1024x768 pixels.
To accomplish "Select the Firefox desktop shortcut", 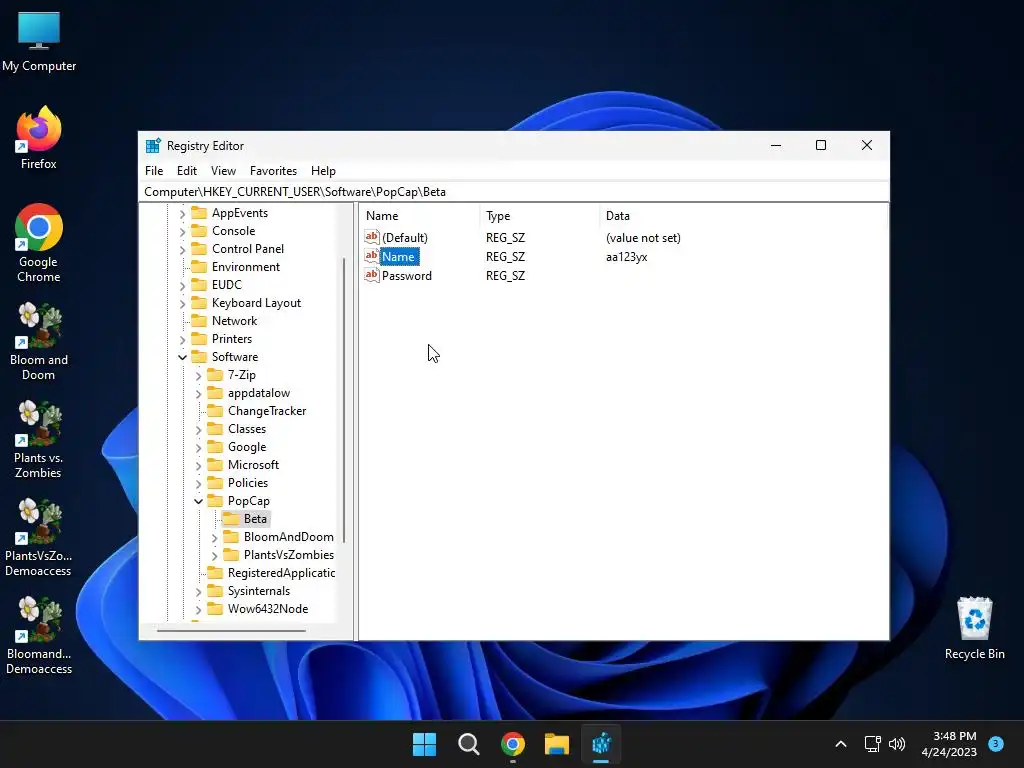I will tap(39, 138).
